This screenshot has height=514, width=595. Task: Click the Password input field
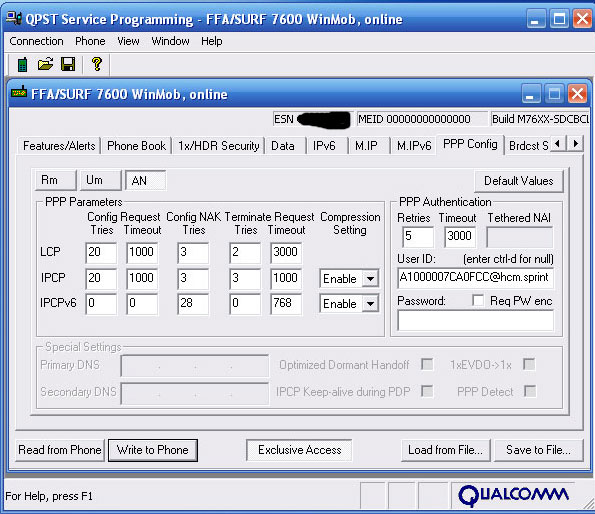pos(475,320)
